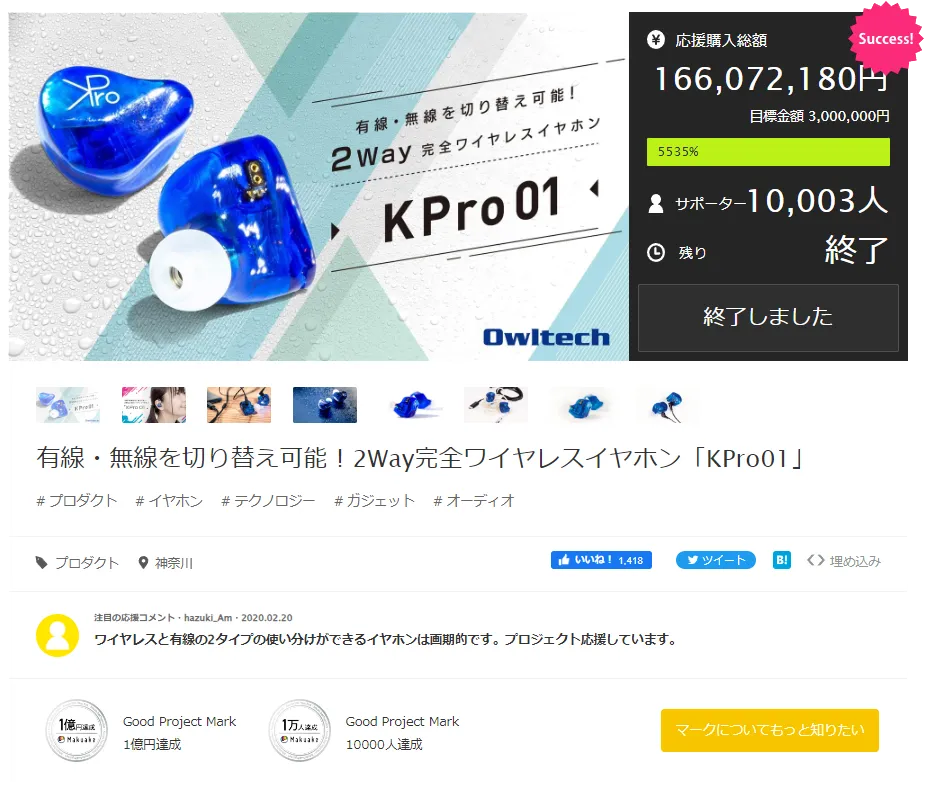Click the green 5535% progress bar
Screen dimensions: 927x791
point(768,152)
